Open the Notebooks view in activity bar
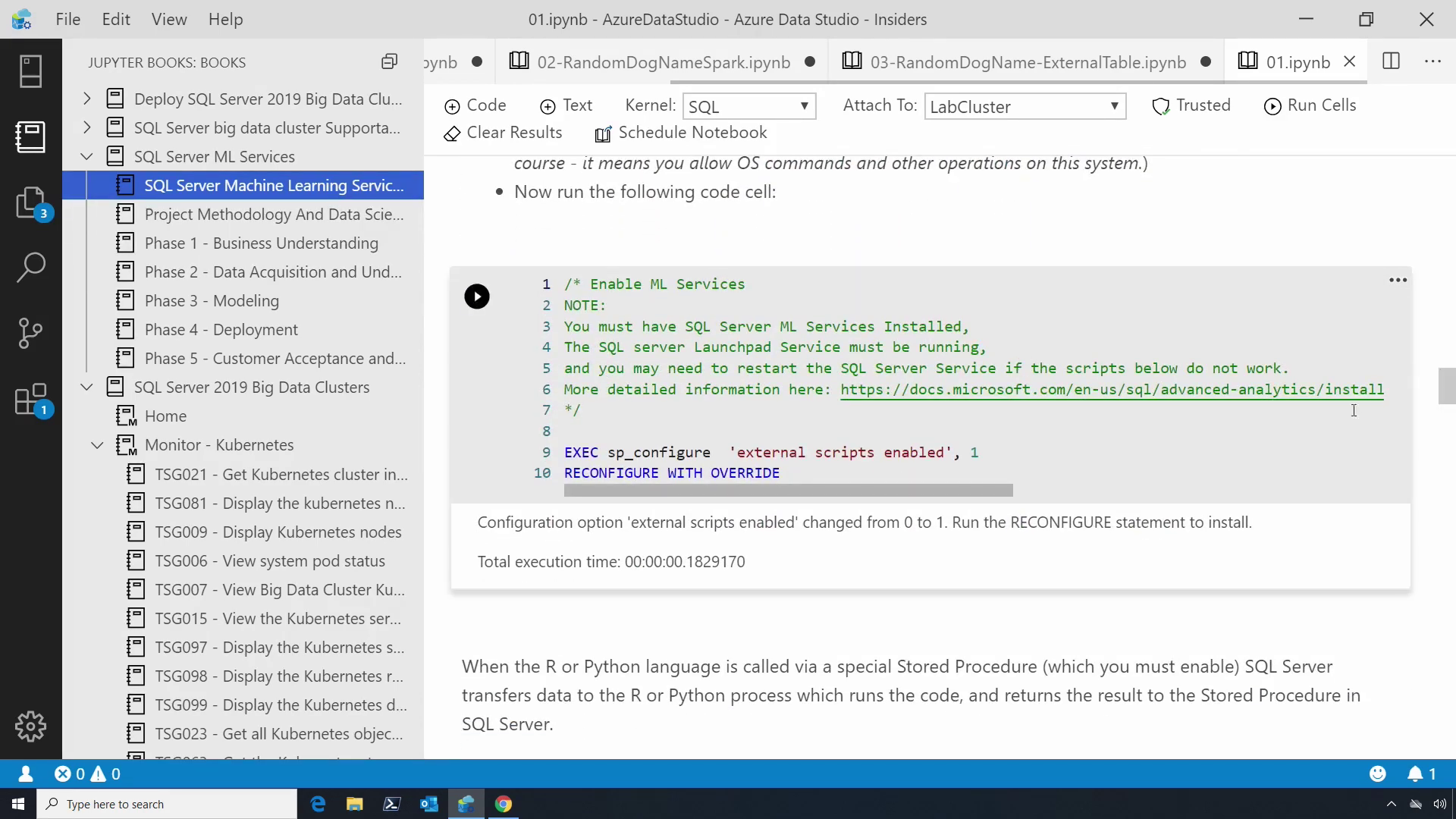The width and height of the screenshot is (1456, 819). click(x=30, y=137)
